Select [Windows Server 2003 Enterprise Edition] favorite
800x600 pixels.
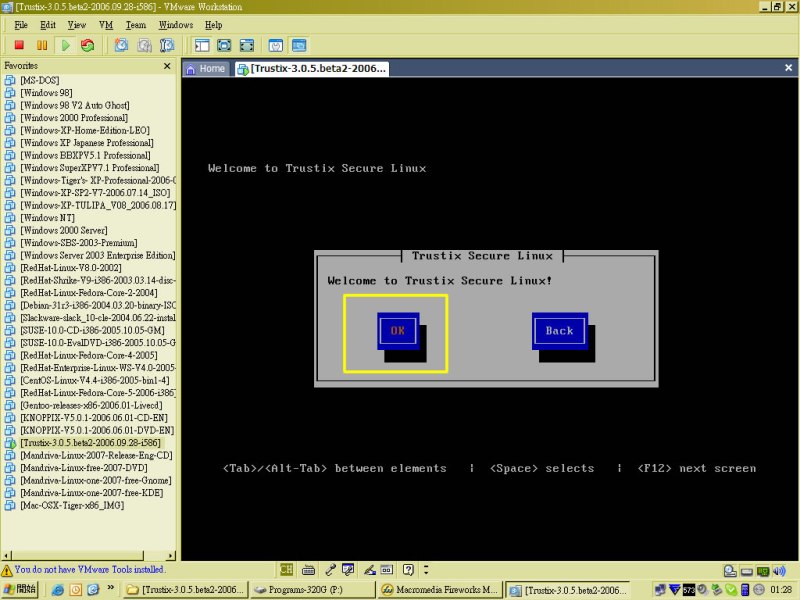coord(98,255)
